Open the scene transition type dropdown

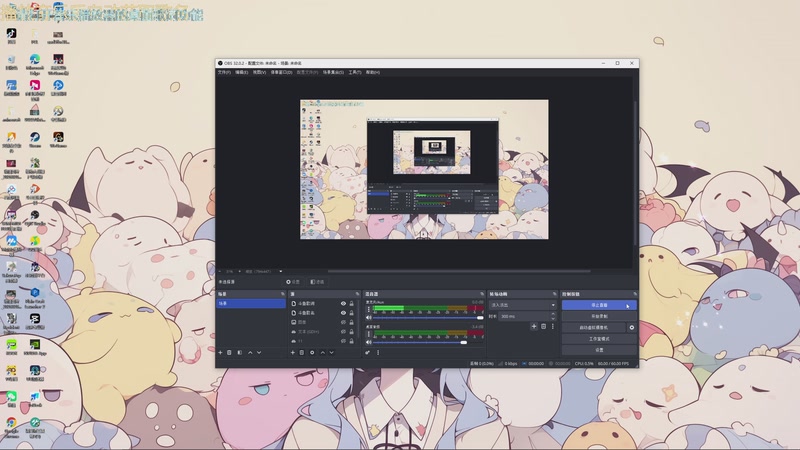pos(522,305)
